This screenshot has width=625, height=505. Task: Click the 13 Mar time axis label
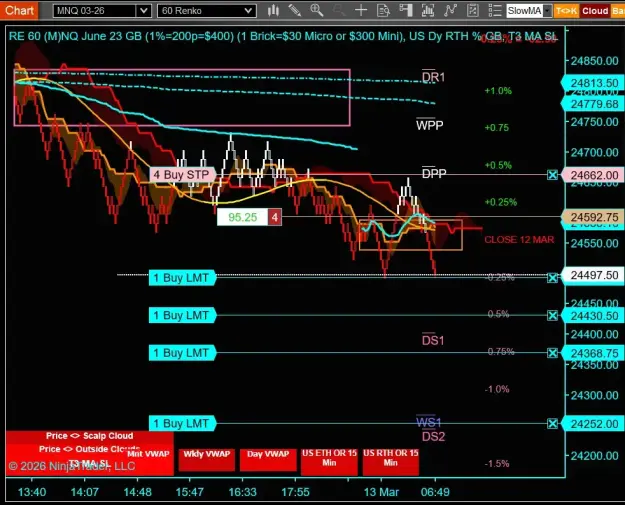click(x=381, y=492)
